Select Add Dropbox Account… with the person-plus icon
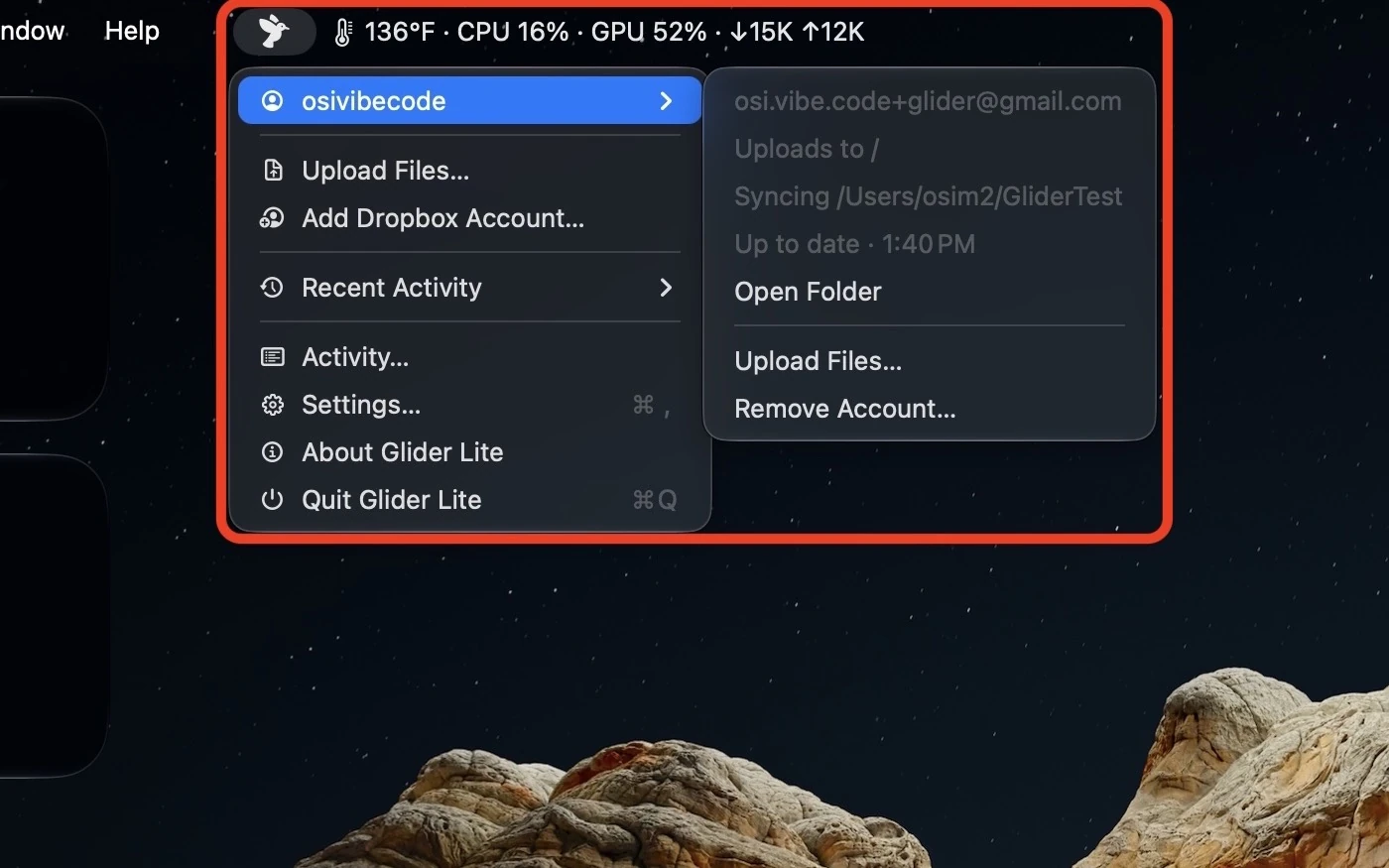Image resolution: width=1389 pixels, height=868 pixels. pyautogui.click(x=469, y=218)
